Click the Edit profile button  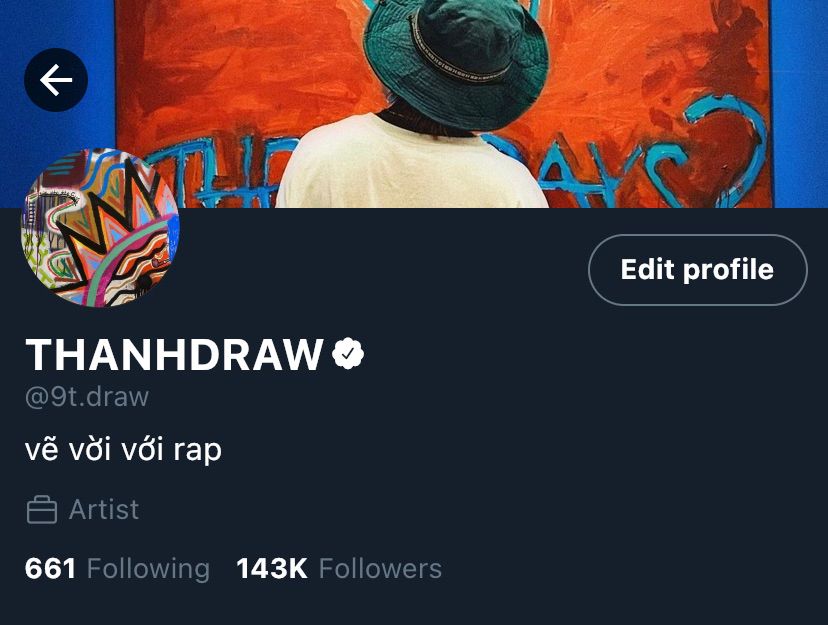coord(698,270)
